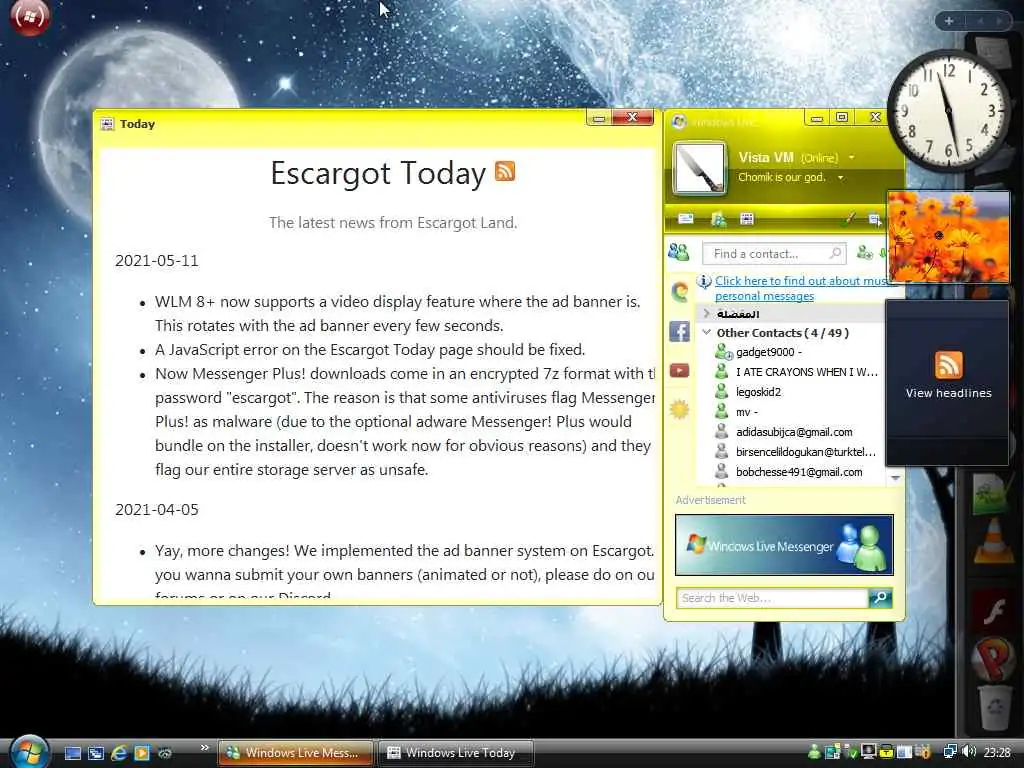Image resolution: width=1024 pixels, height=768 pixels.
Task: Click the info icon beside the music link
Action: 704,281
